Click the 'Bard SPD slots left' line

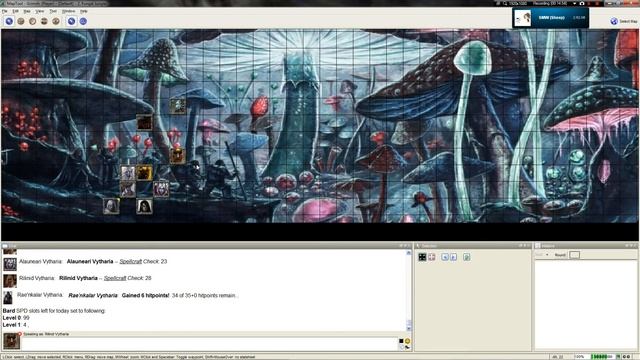[54, 311]
